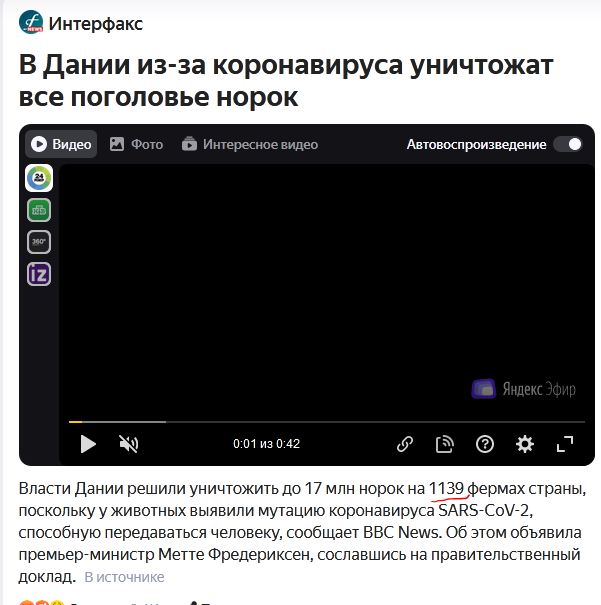Image resolution: width=601 pixels, height=605 pixels.
Task: Open the Интересное видео tab
Action: pyautogui.click(x=250, y=144)
